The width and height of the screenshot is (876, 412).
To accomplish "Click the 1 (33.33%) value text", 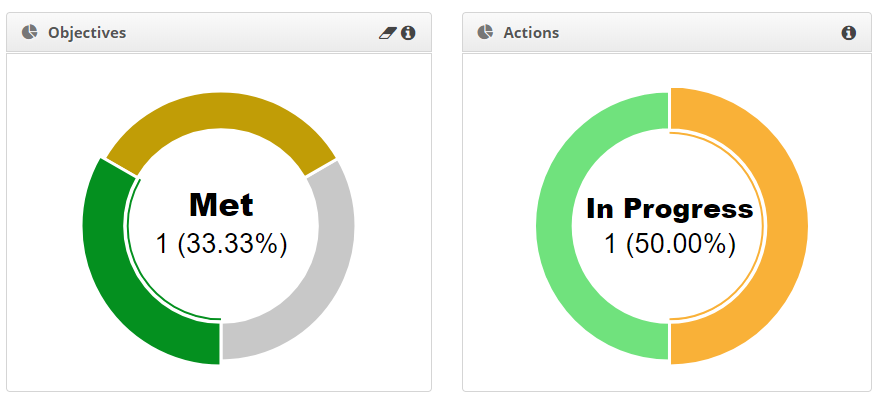I will (x=221, y=244).
